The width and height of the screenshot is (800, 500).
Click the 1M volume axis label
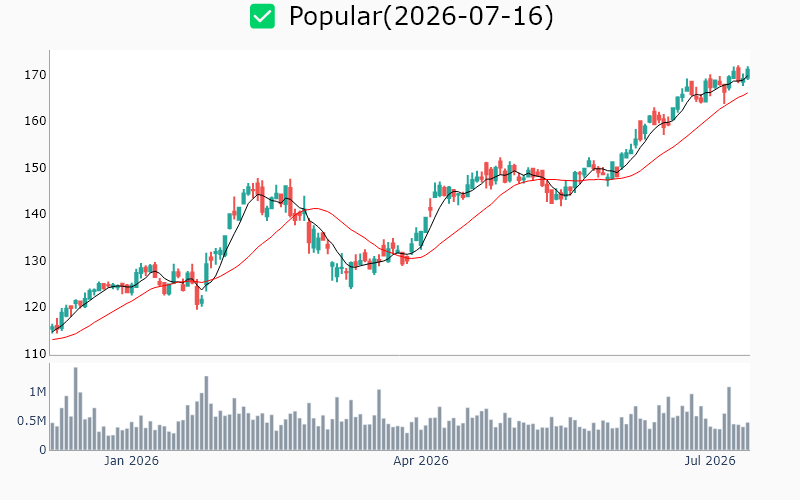click(x=37, y=392)
